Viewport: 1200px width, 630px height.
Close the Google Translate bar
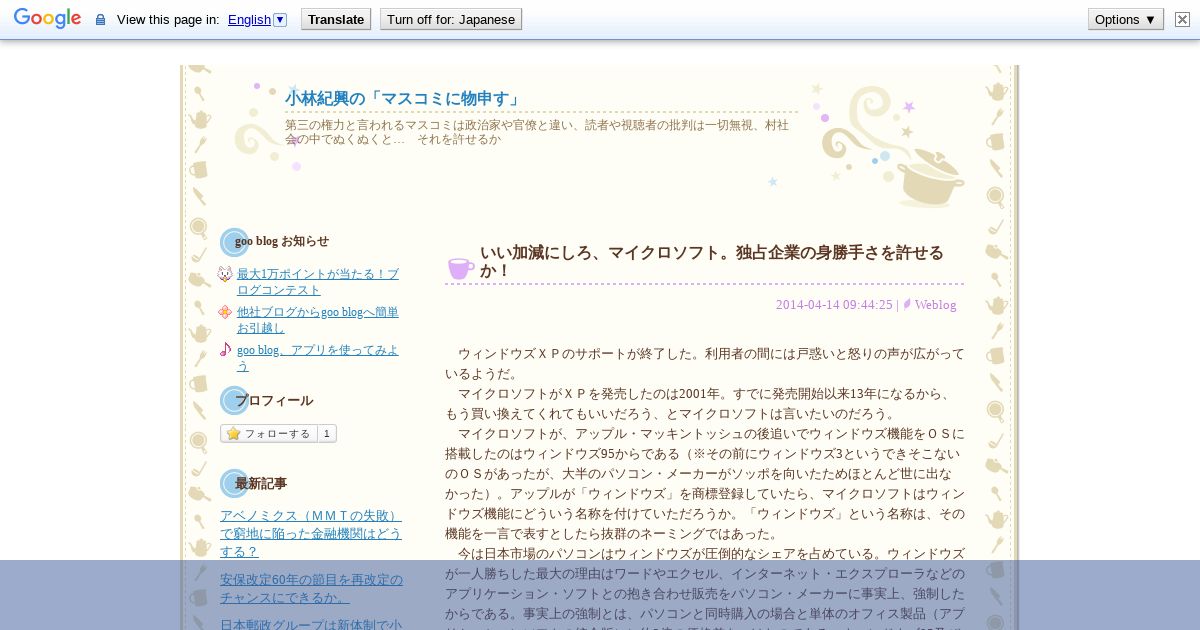pyautogui.click(x=1182, y=19)
